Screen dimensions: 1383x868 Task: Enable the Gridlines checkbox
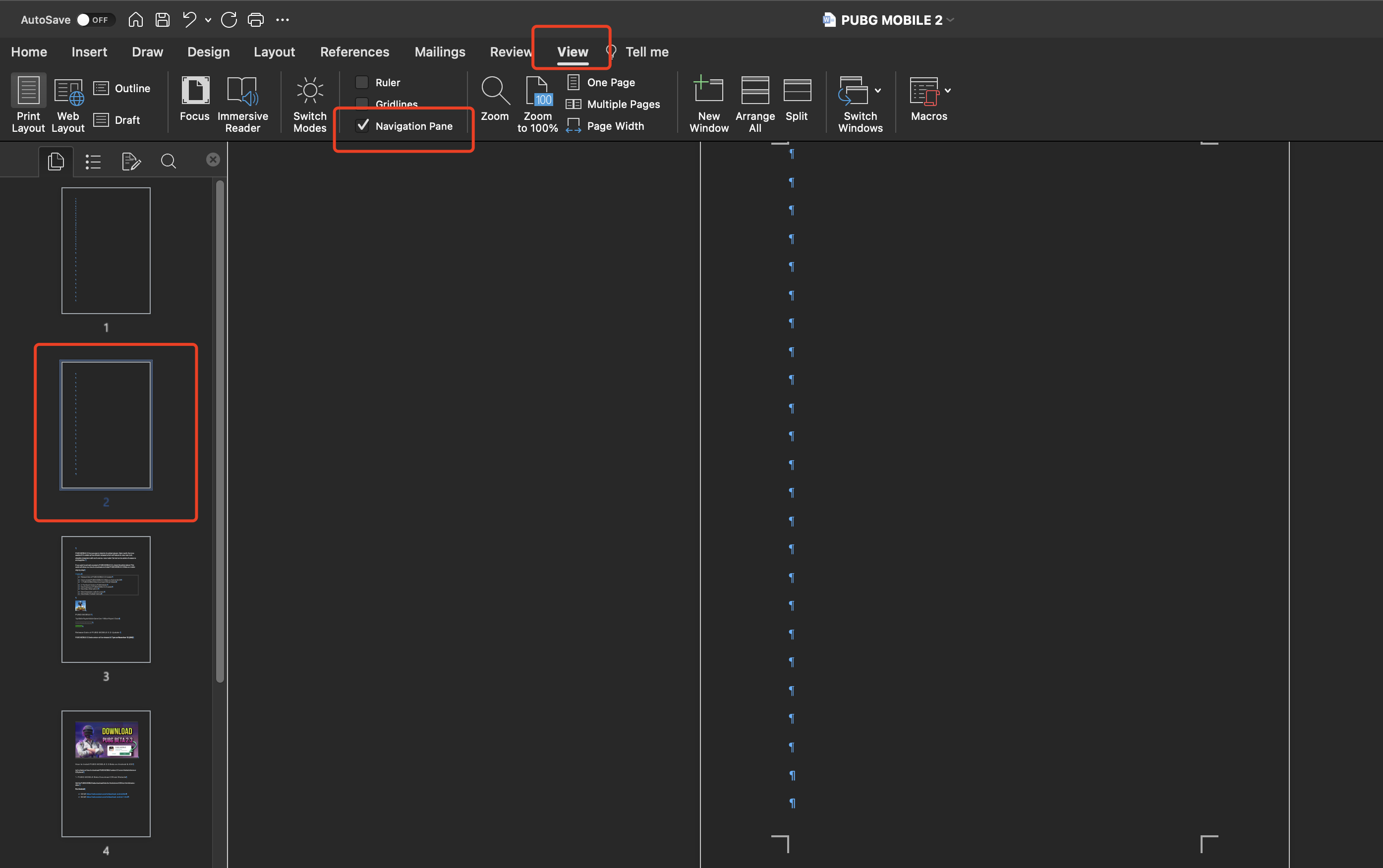(x=362, y=104)
